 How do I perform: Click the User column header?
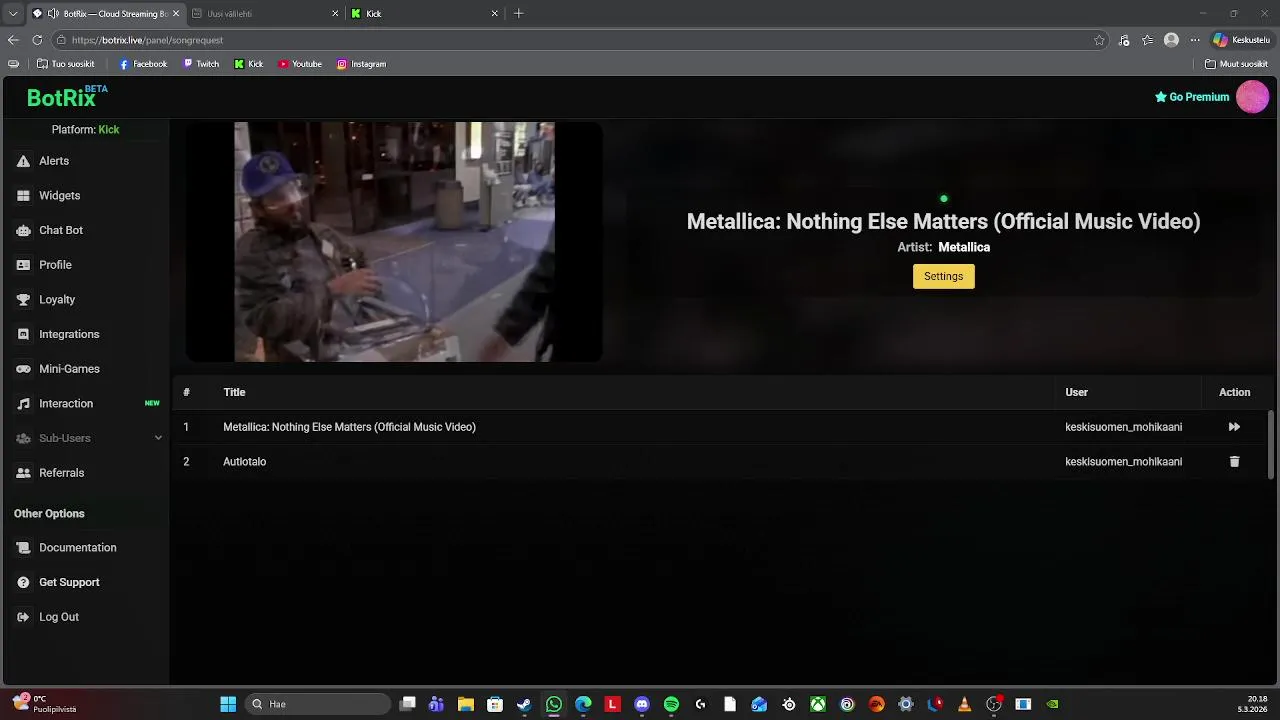click(1076, 392)
